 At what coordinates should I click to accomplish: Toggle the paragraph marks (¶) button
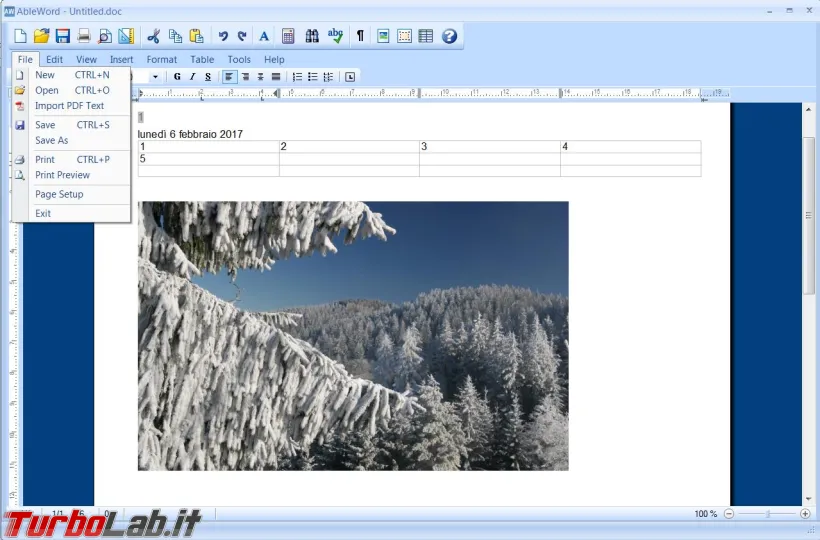click(x=360, y=36)
